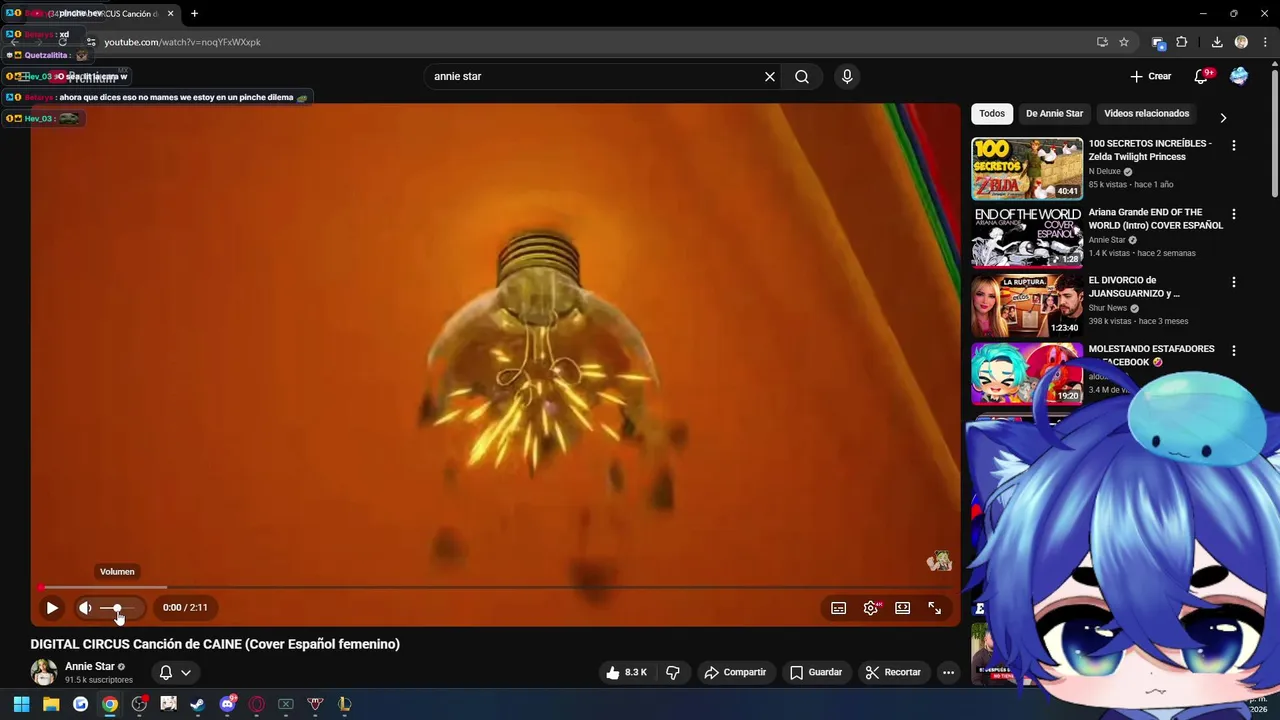Clear the search box text
The image size is (1280, 720).
(x=770, y=76)
